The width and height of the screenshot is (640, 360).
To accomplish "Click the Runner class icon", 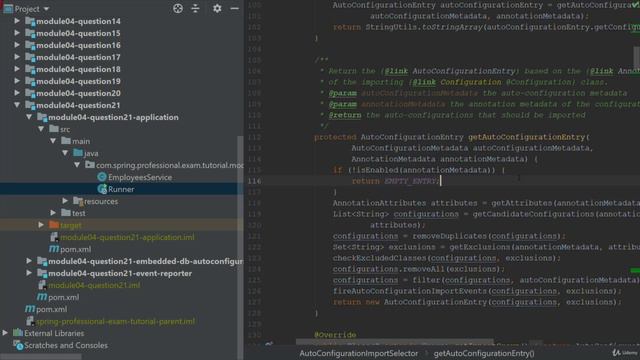I will point(102,189).
